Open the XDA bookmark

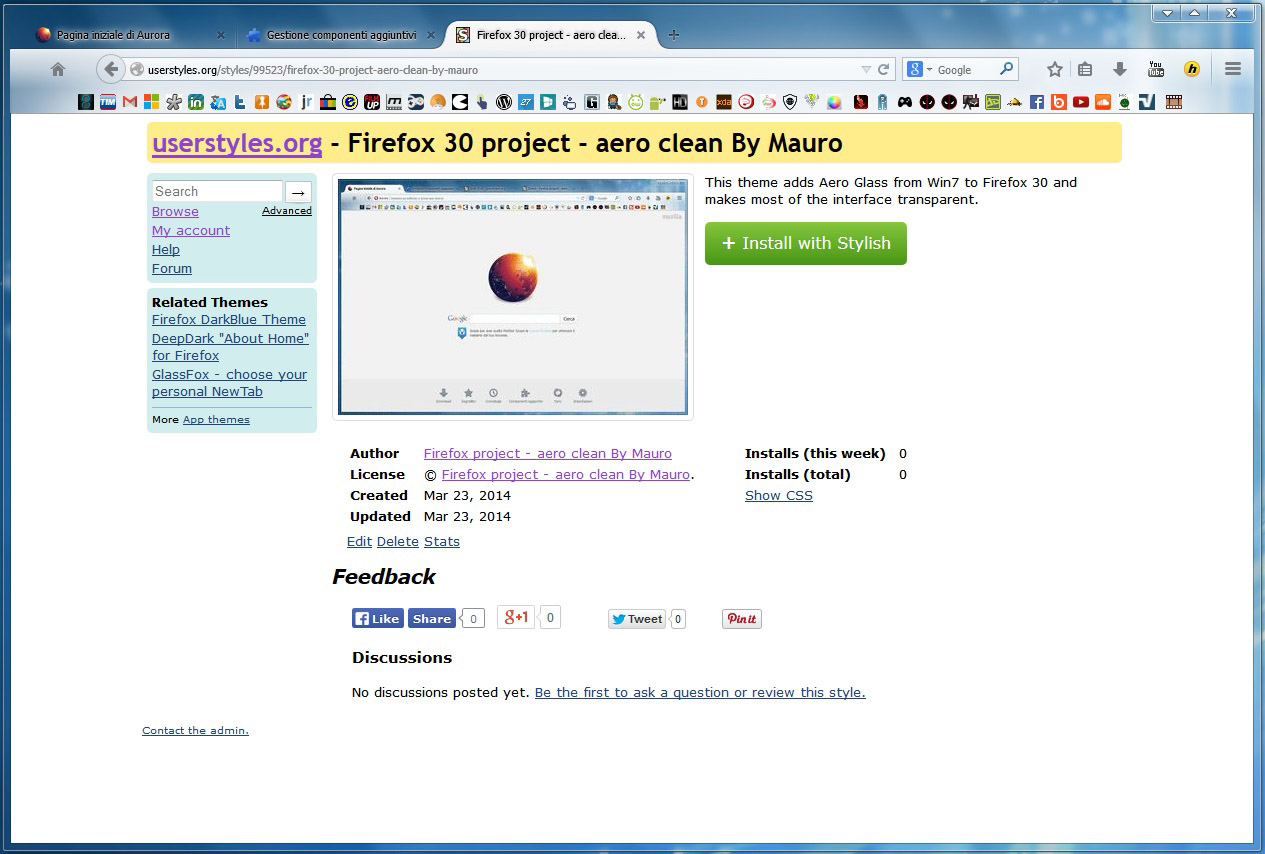point(724,101)
